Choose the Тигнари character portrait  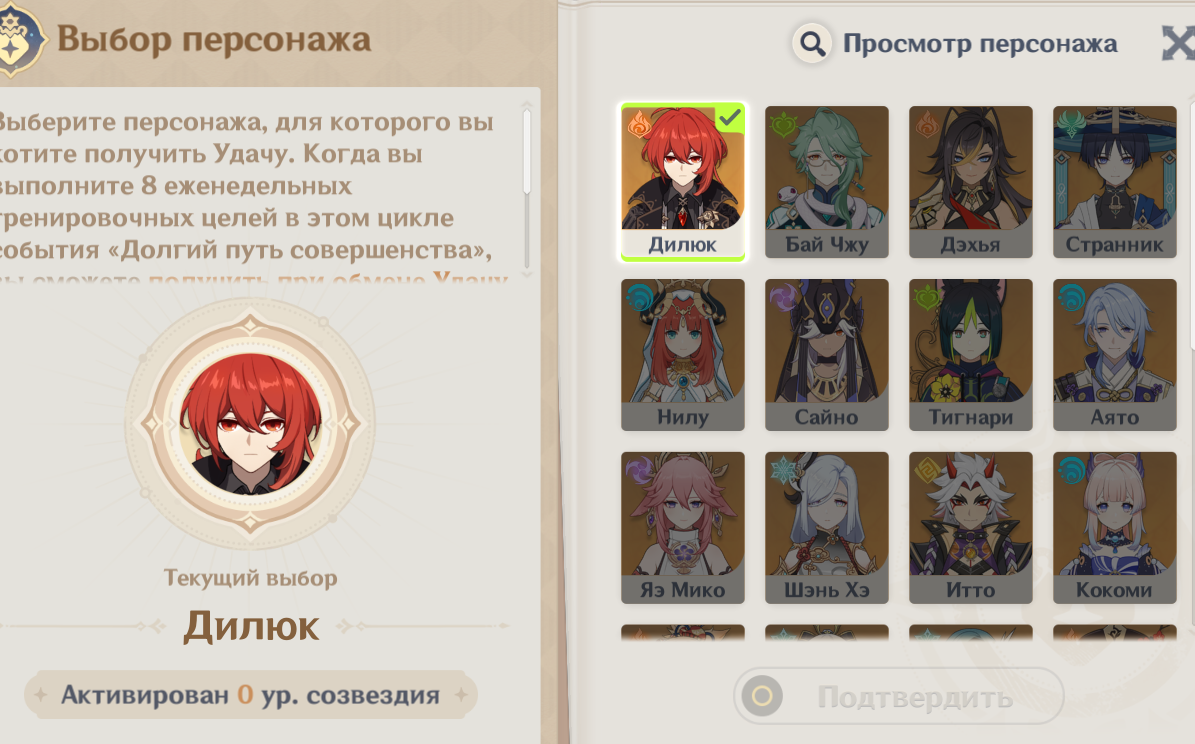970,354
